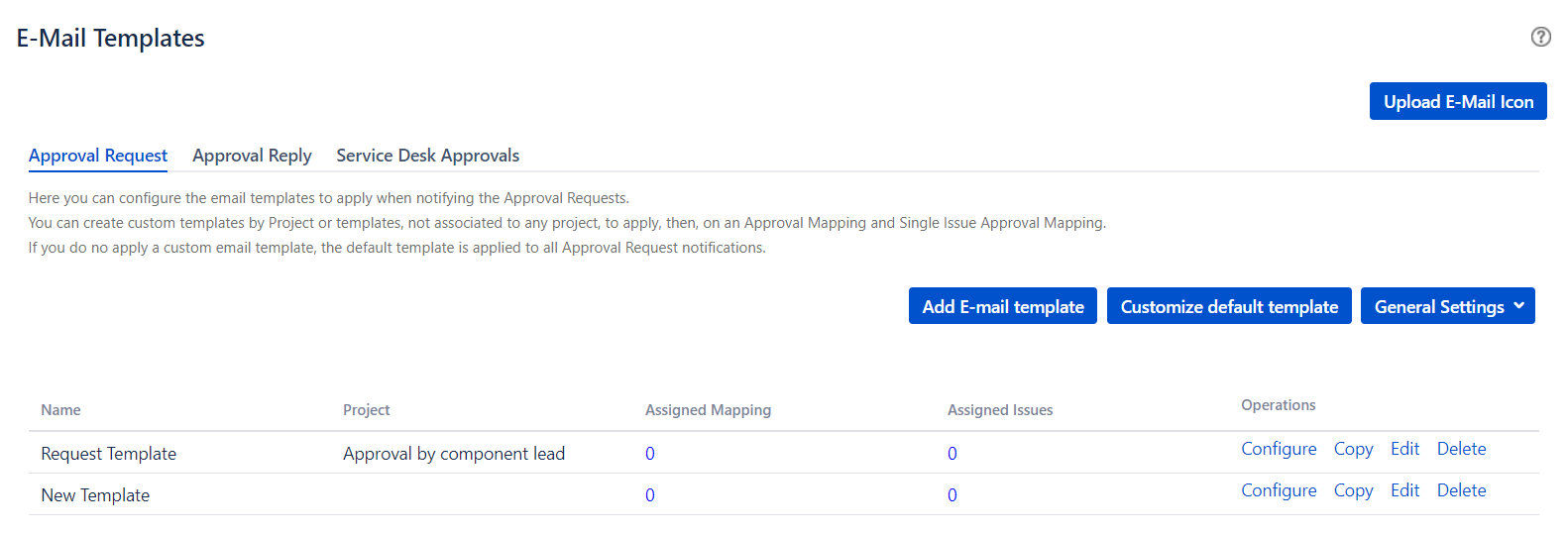The width and height of the screenshot is (1568, 536).
Task: Switch to the Approval Request tab
Action: [98, 156]
